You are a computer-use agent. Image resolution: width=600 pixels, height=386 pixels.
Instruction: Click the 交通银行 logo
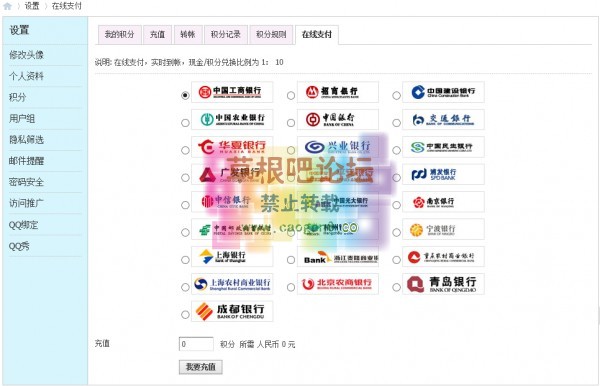click(443, 119)
